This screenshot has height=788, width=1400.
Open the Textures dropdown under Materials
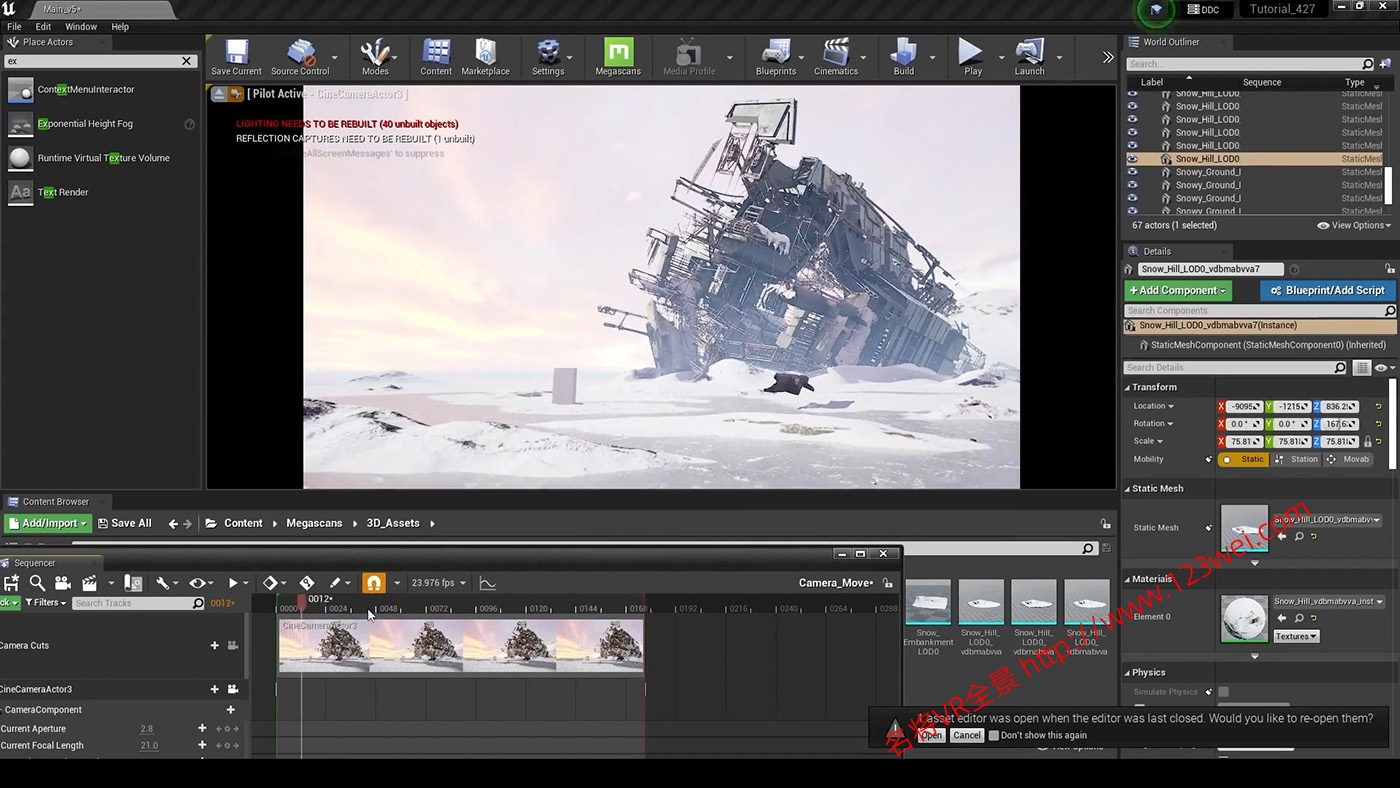click(x=1296, y=636)
